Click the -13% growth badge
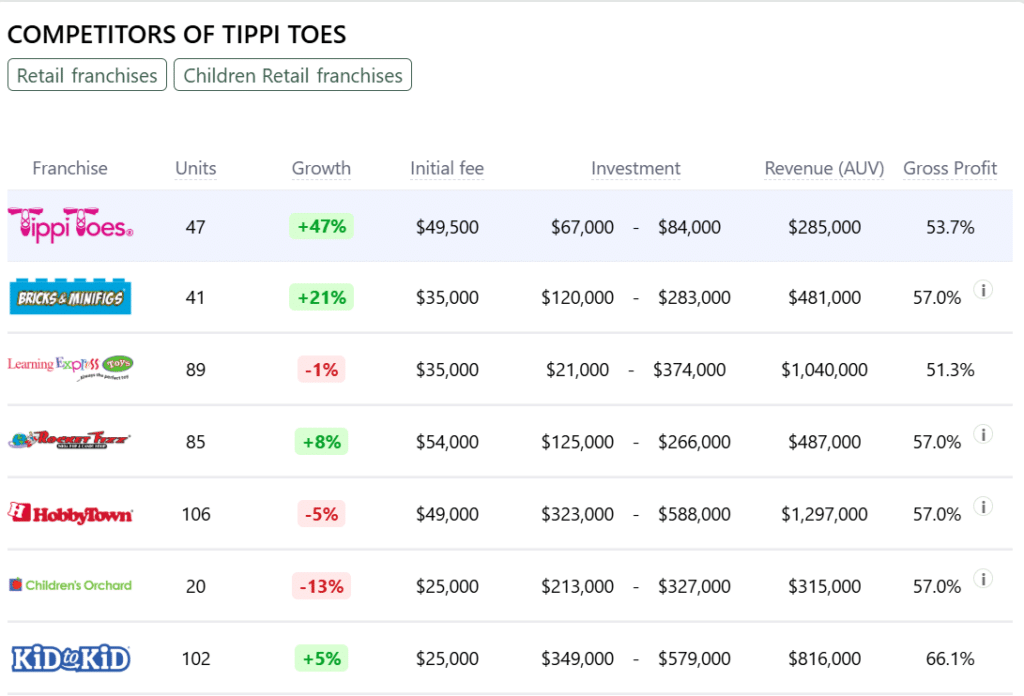The width and height of the screenshot is (1024, 696). pos(321,586)
